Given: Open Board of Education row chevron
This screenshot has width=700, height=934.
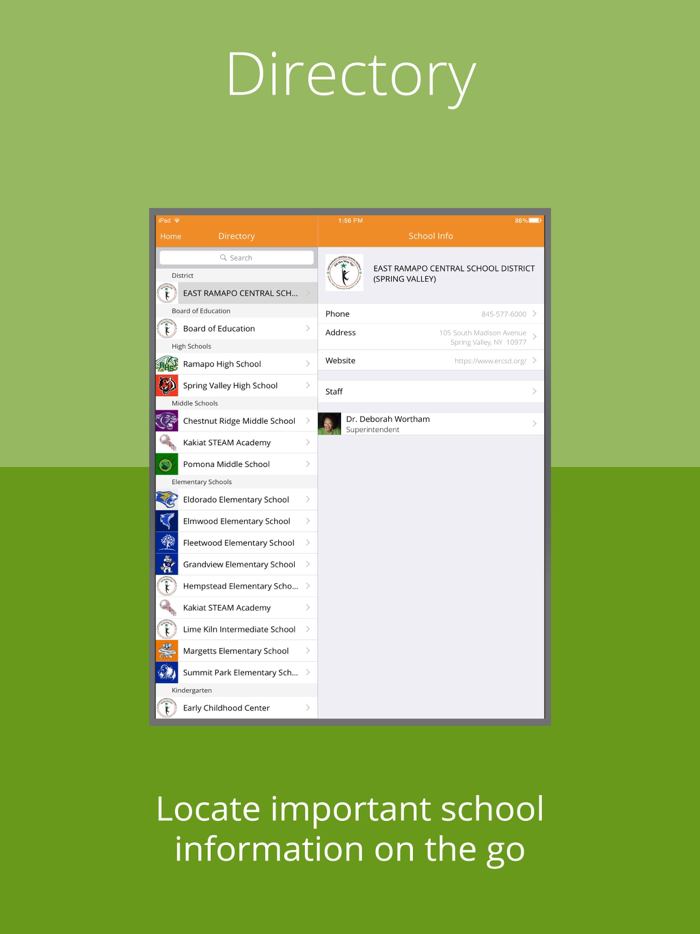Looking at the screenshot, I should point(308,328).
